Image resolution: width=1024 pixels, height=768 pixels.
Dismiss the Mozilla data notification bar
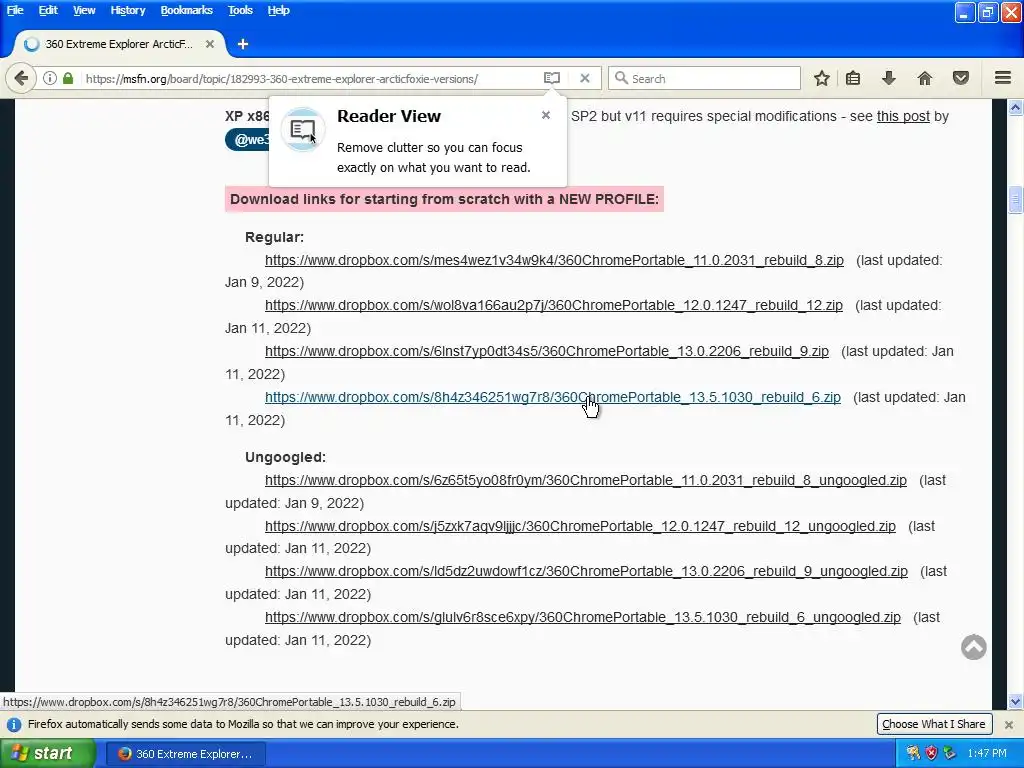coord(1009,724)
